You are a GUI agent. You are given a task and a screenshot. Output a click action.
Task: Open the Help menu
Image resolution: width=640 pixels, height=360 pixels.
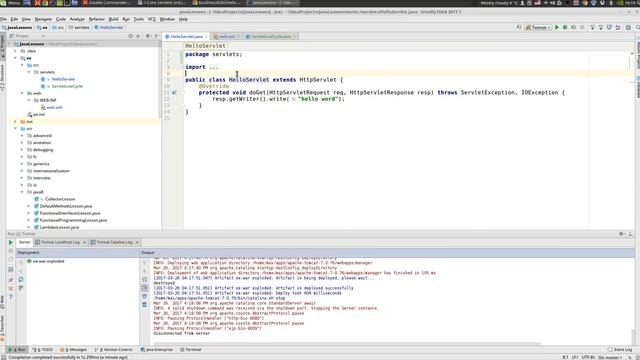point(183,19)
